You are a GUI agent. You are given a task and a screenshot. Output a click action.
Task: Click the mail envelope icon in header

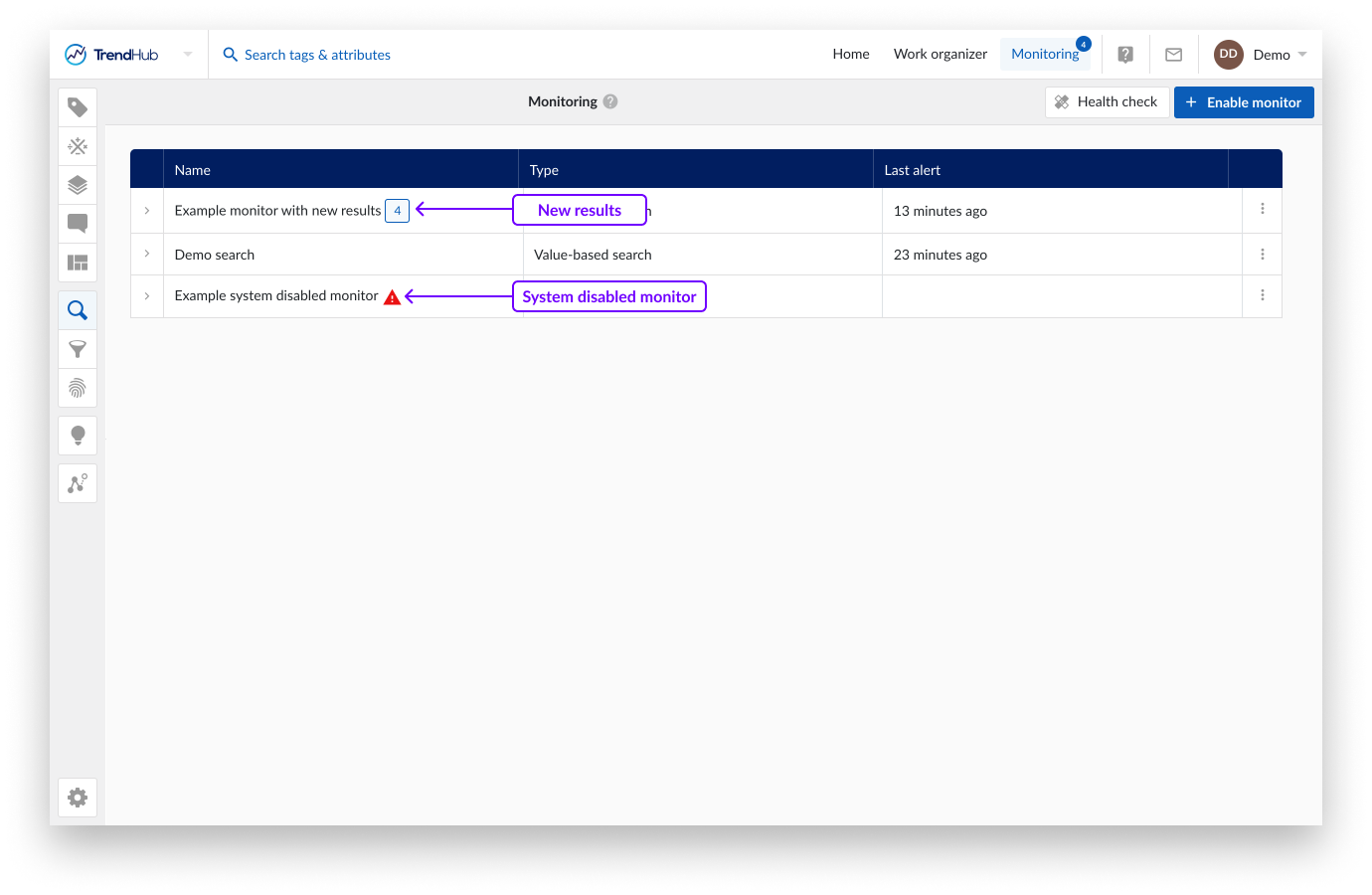click(1173, 55)
